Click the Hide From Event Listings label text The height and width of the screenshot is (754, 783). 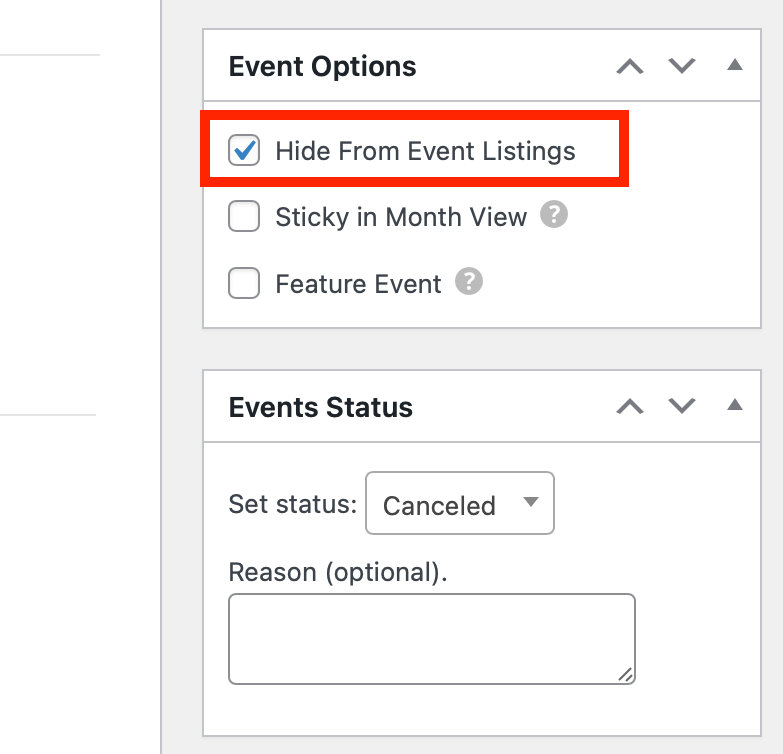click(425, 152)
